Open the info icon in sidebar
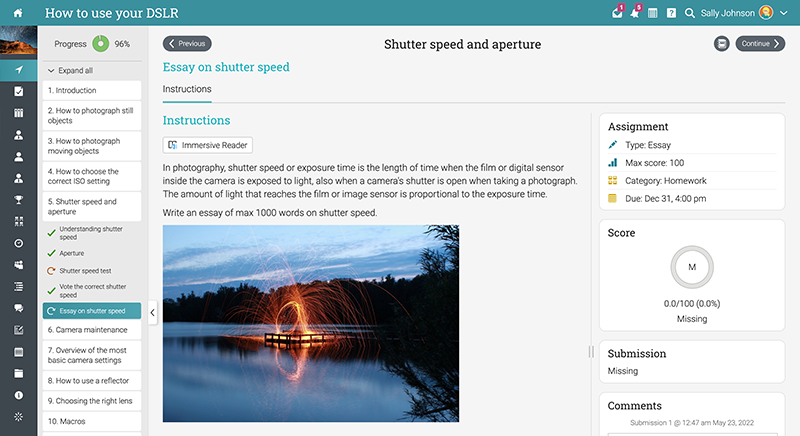 pos(18,395)
